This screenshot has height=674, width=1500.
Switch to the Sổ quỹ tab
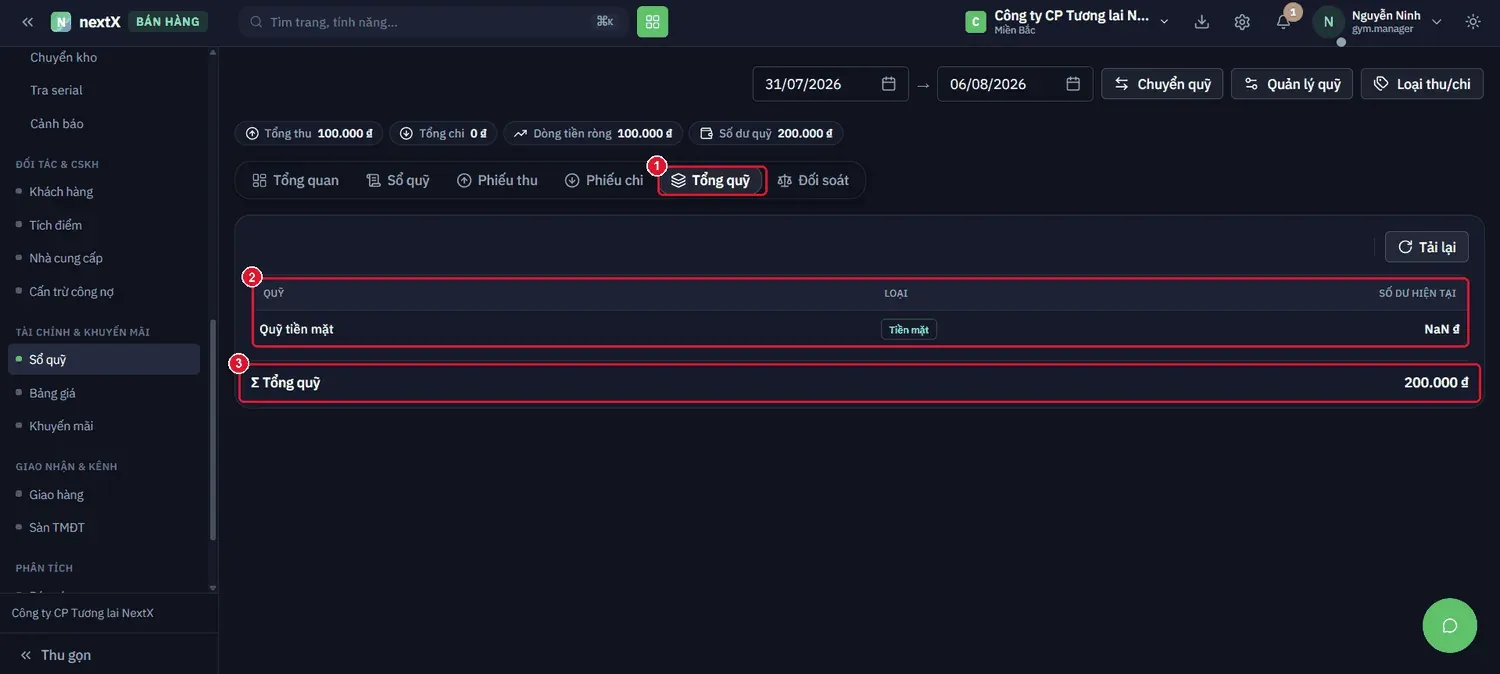point(398,180)
